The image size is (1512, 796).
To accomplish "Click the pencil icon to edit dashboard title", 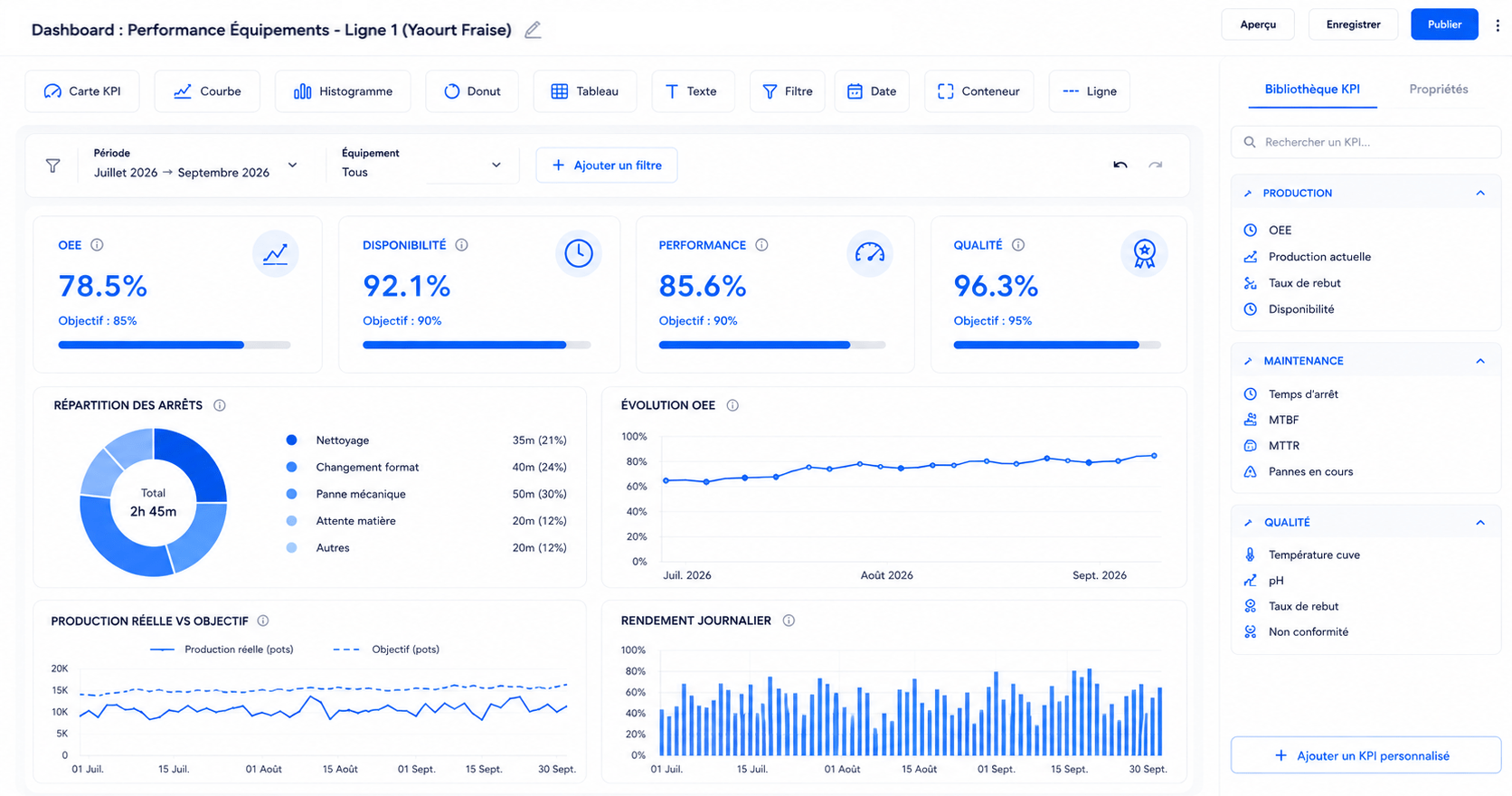I will (x=533, y=30).
